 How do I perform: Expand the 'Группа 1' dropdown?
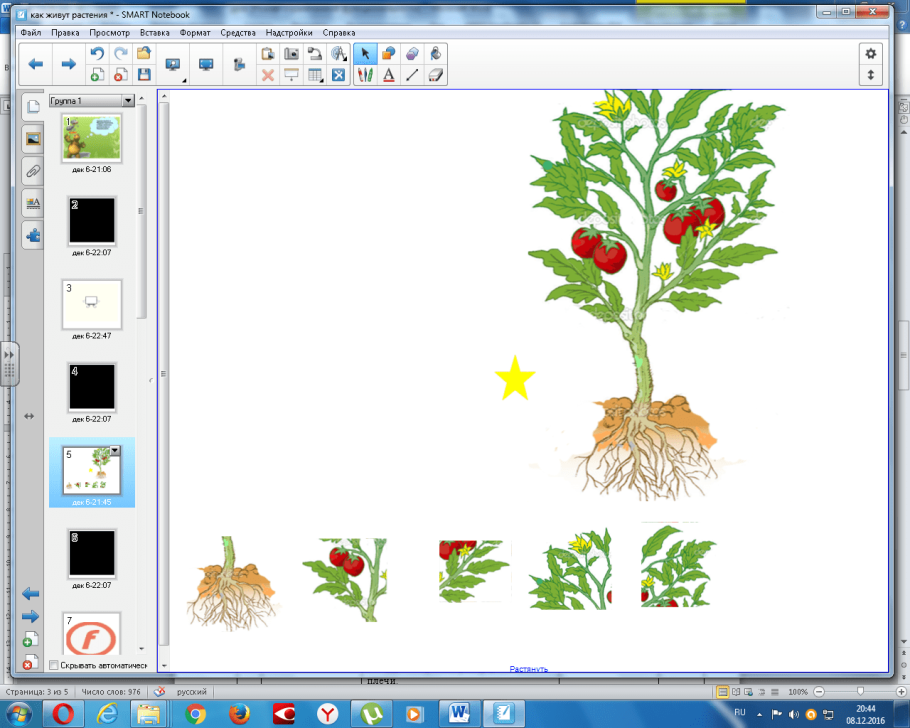128,101
